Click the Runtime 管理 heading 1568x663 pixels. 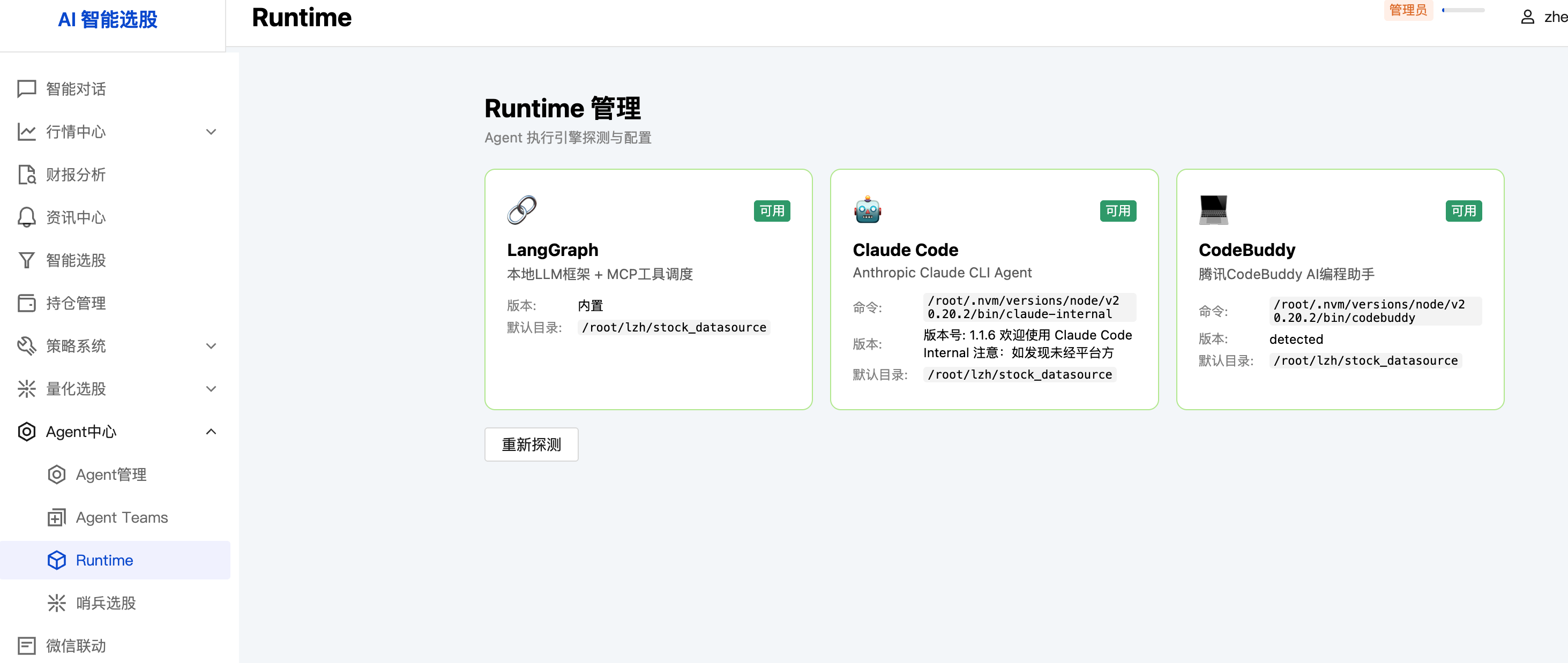563,108
